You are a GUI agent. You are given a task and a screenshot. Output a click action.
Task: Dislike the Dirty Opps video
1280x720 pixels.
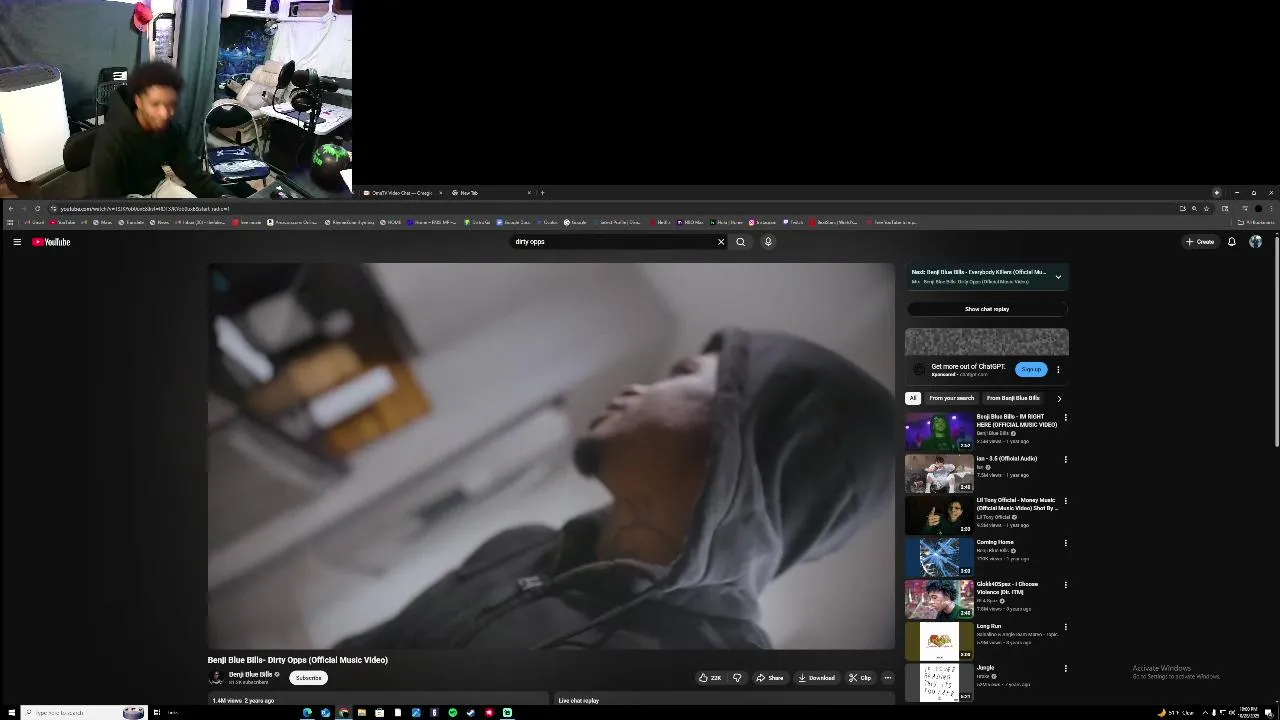tap(737, 678)
